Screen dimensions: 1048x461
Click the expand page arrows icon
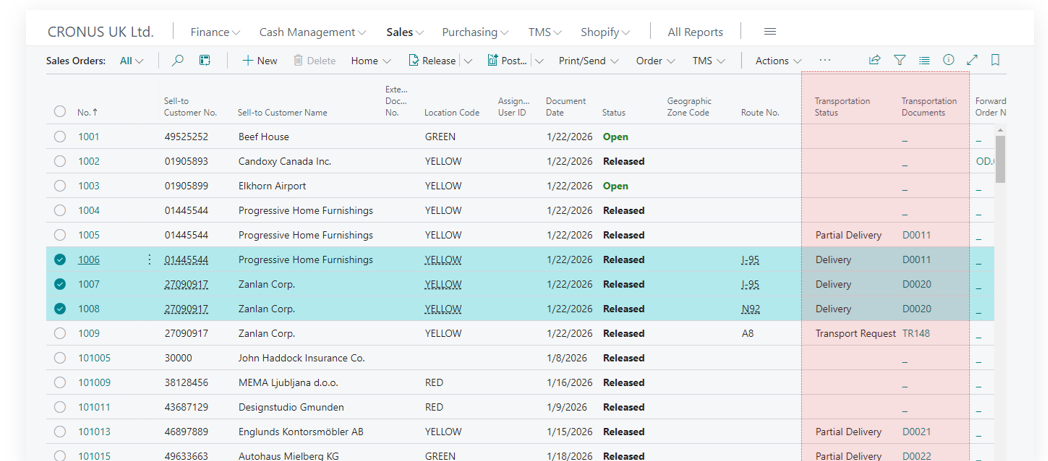click(x=972, y=61)
